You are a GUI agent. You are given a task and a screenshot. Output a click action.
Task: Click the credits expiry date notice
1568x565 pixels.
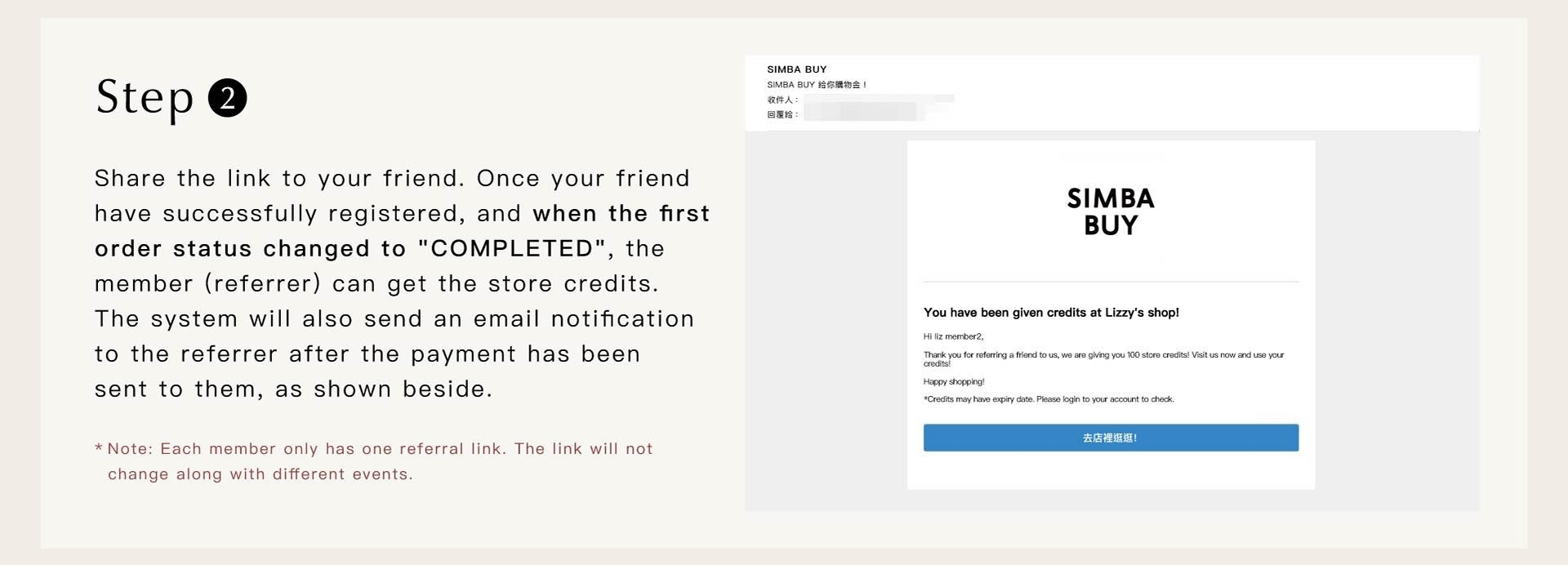(x=1049, y=399)
